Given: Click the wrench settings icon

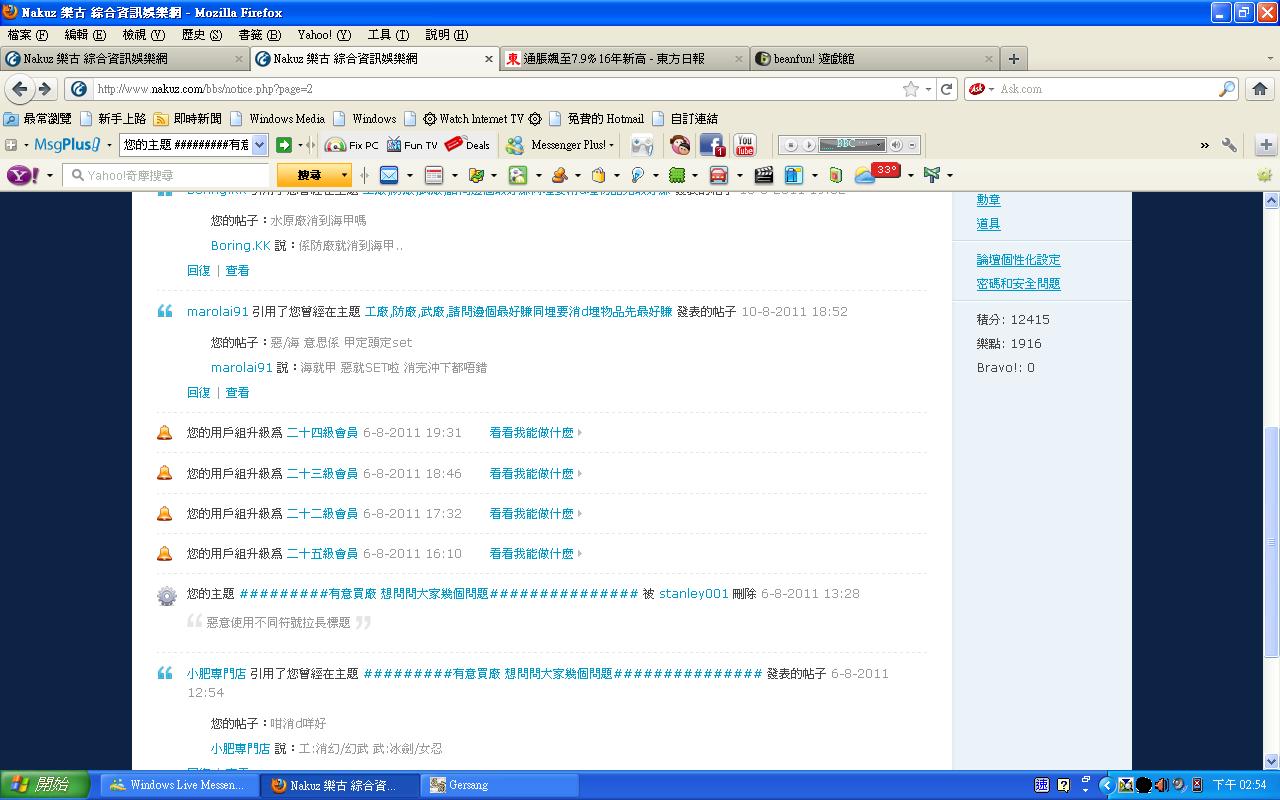Looking at the screenshot, I should point(1229,145).
